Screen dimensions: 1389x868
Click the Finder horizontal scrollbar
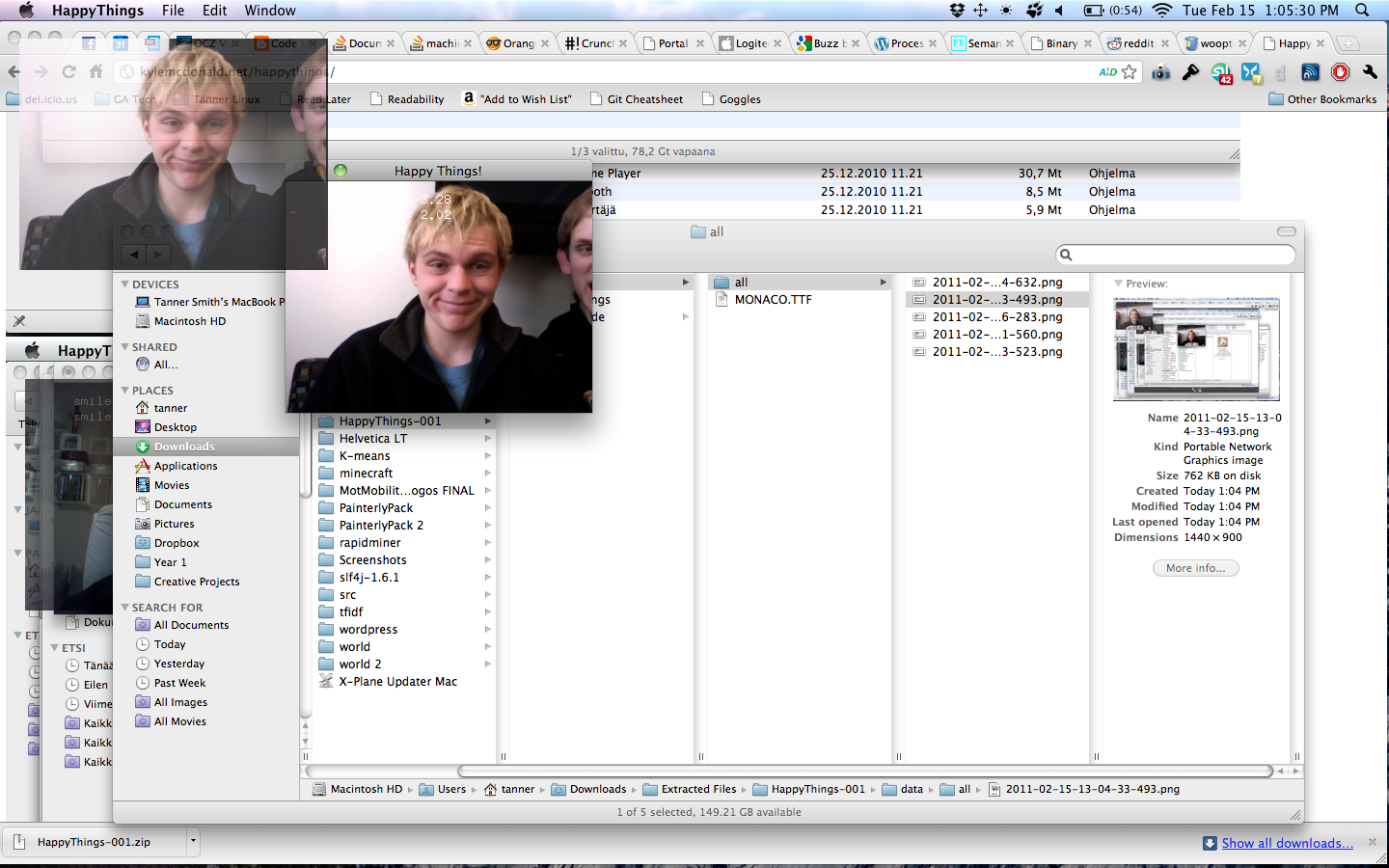(864, 771)
